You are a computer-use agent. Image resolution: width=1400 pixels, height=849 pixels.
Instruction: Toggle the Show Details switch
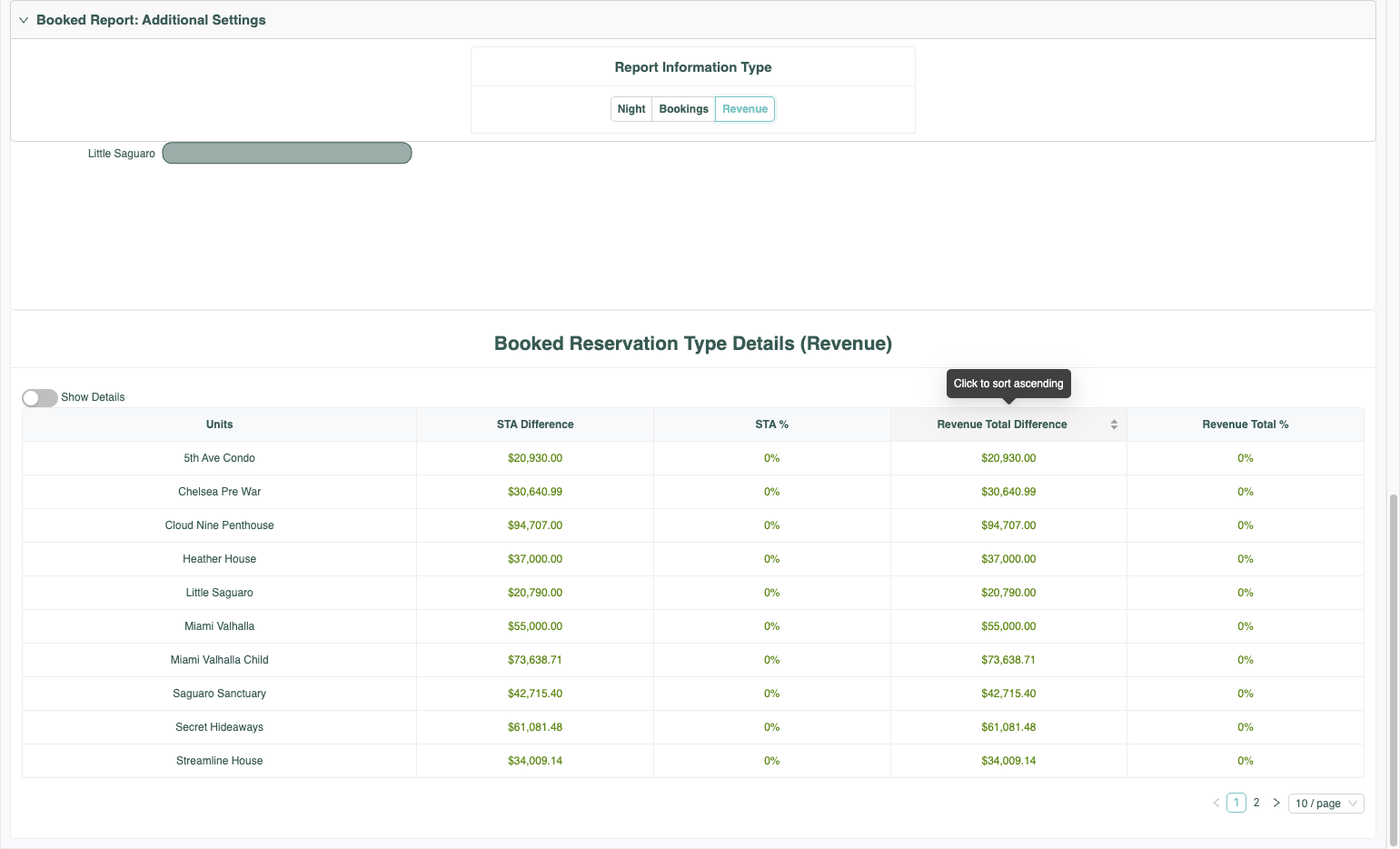pos(40,398)
